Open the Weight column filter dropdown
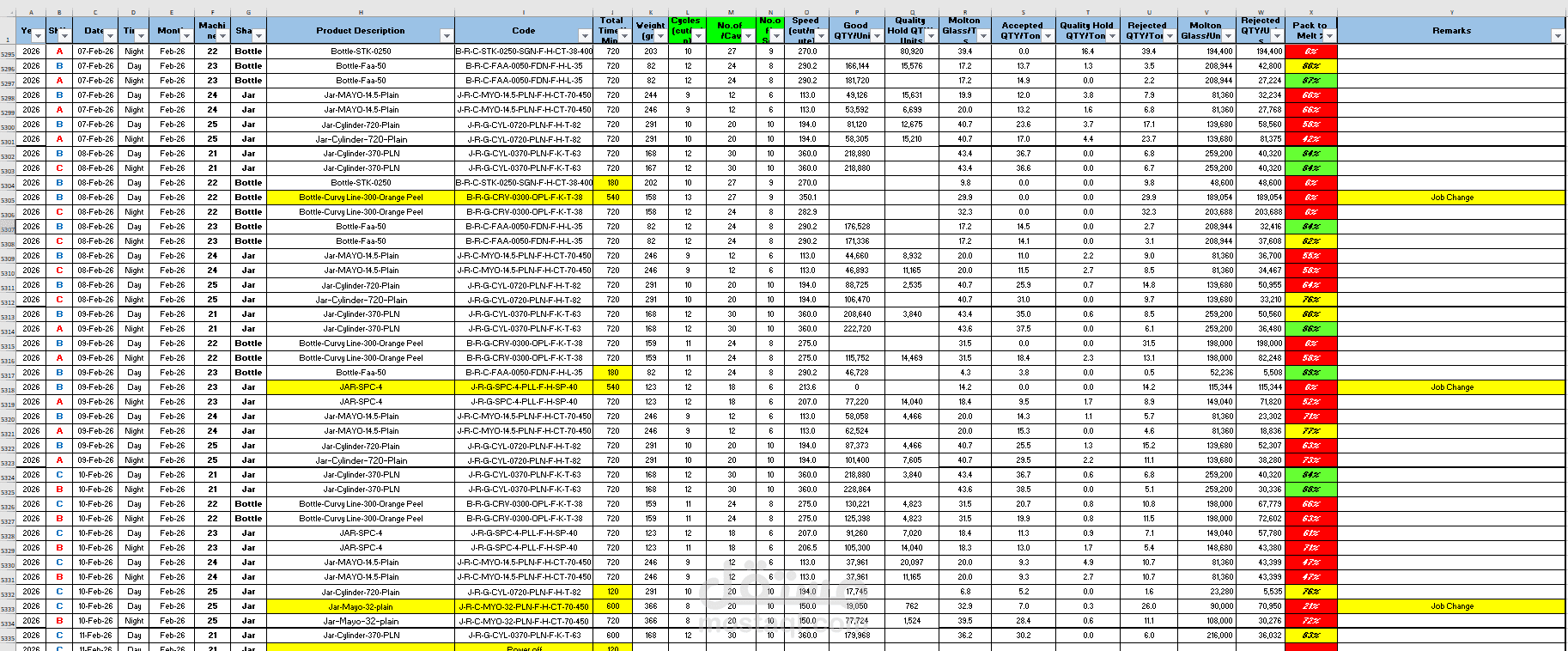 659,36
